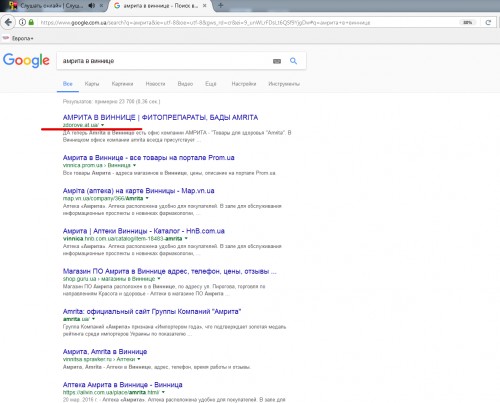Switch to Новости search tab
This screenshot has width=500, height=403.
pos(155,84)
